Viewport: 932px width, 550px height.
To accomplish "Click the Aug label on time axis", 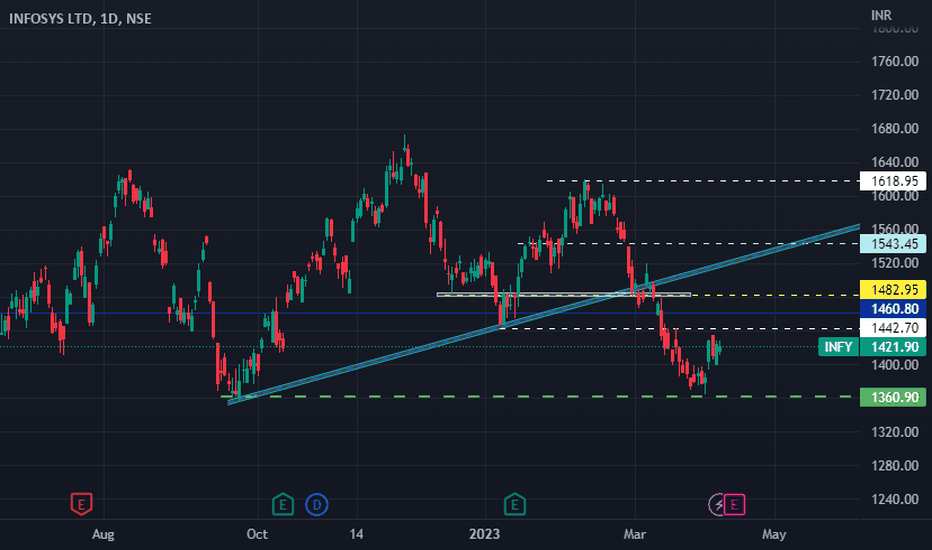I will [x=103, y=534].
